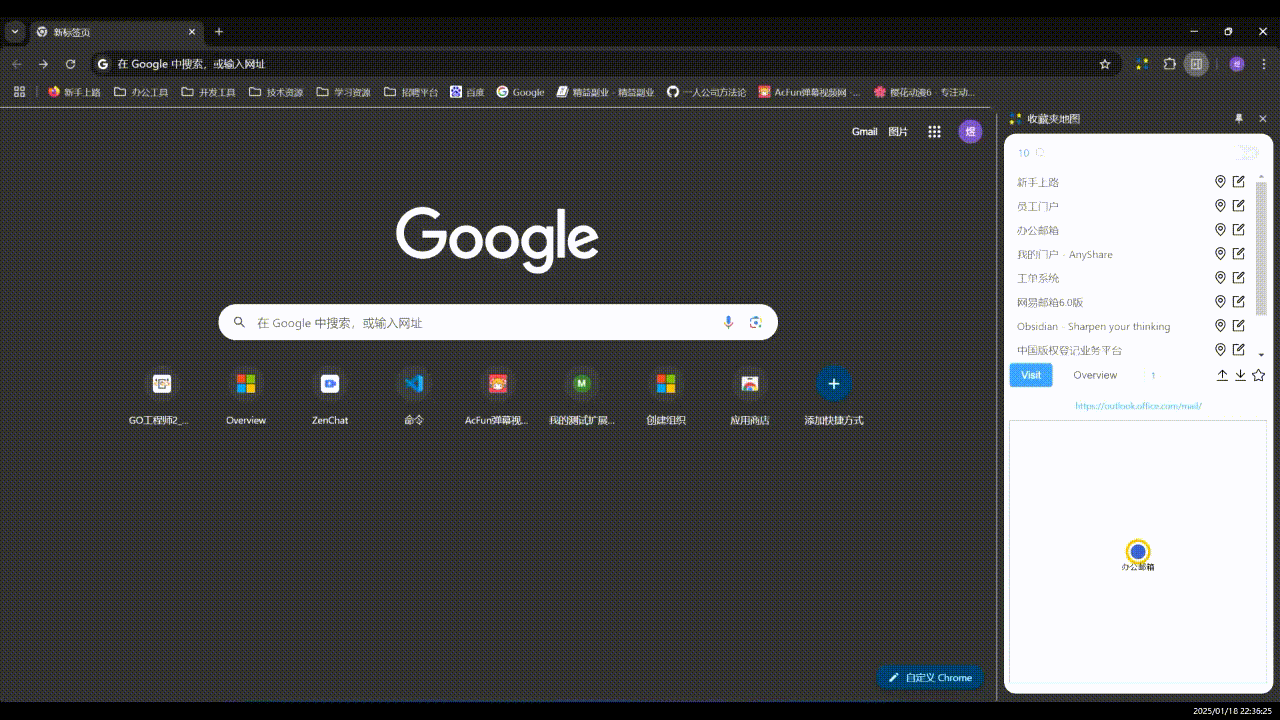Switch to the Overview tab in side panel
Viewport: 1280px width, 720px height.
coord(1095,375)
